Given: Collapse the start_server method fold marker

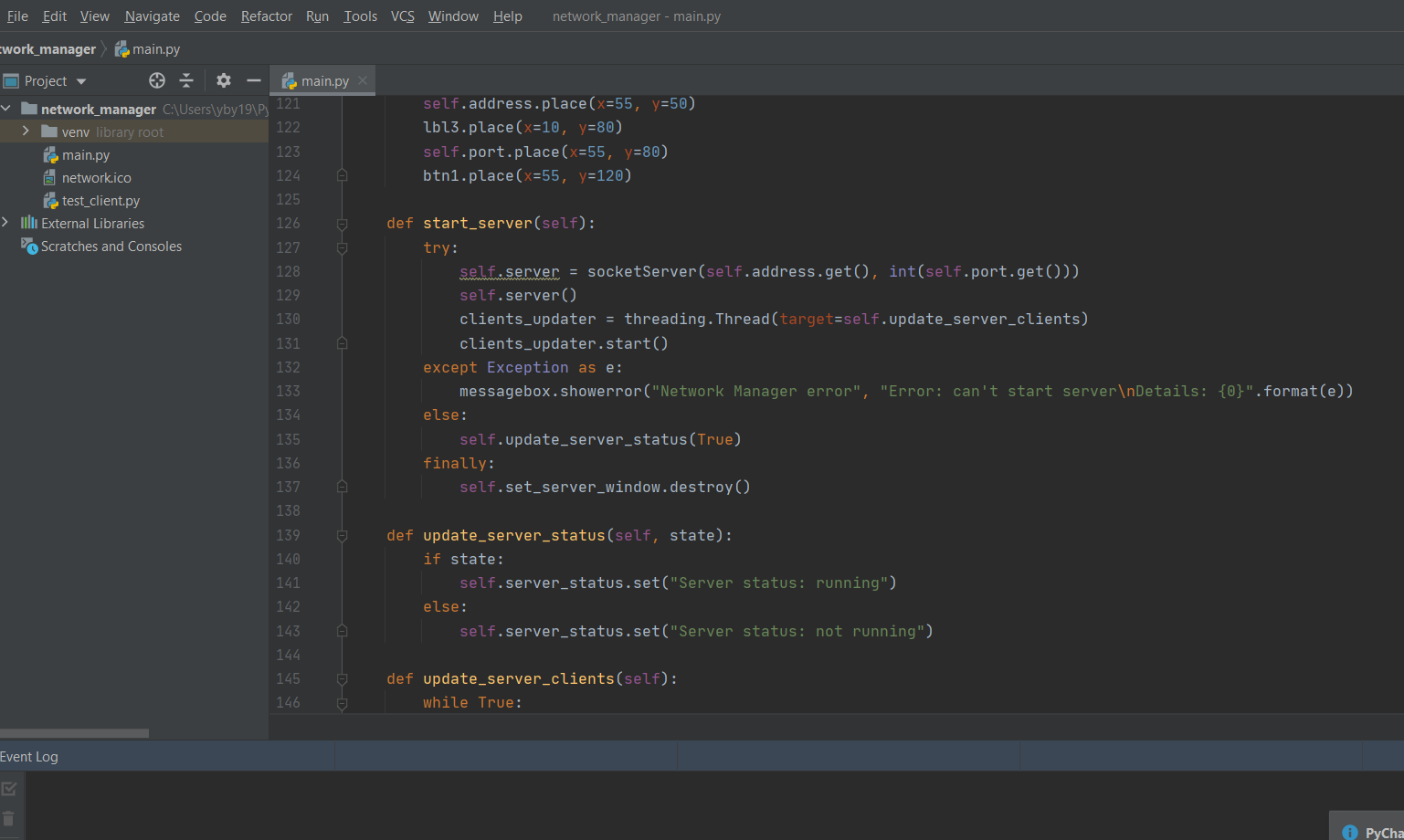Looking at the screenshot, I should point(342,224).
